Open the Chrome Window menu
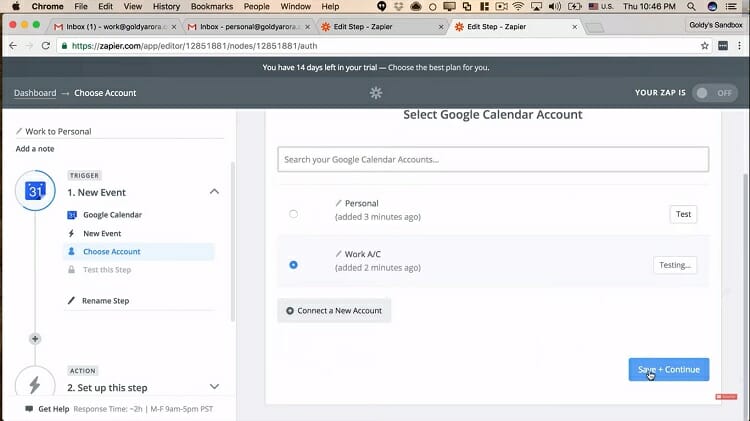750x421 pixels. pyautogui.click(x=295, y=6)
